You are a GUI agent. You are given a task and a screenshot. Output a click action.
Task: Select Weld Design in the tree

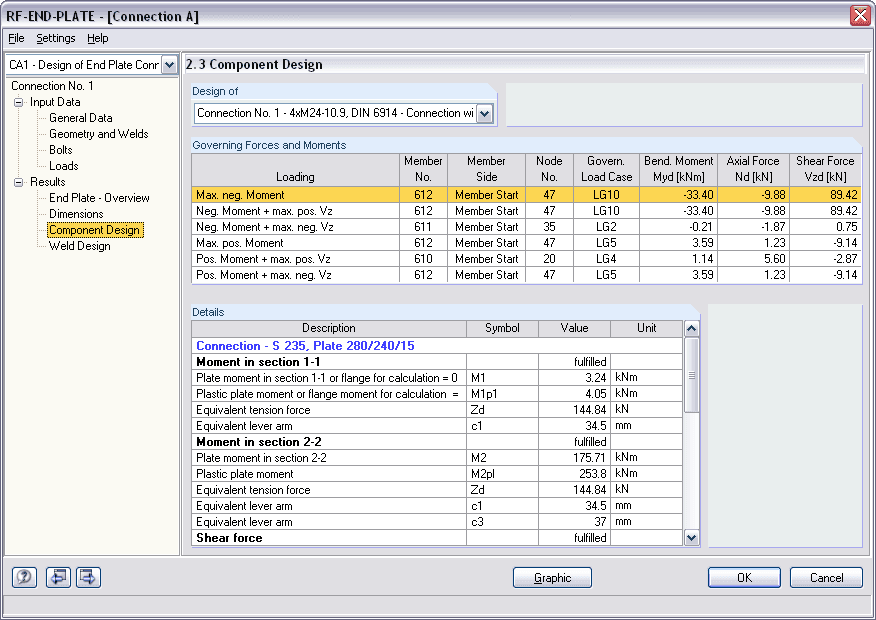click(79, 246)
